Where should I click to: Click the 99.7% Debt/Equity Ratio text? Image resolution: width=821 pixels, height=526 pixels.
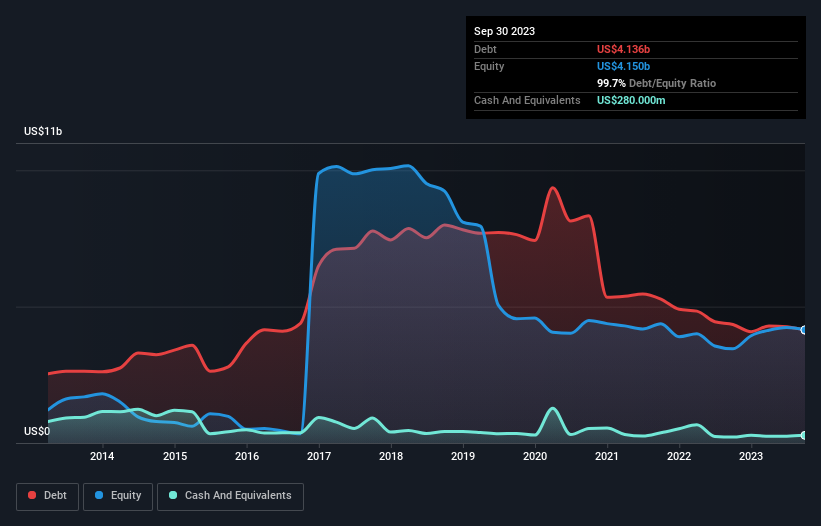pyautogui.click(x=656, y=83)
